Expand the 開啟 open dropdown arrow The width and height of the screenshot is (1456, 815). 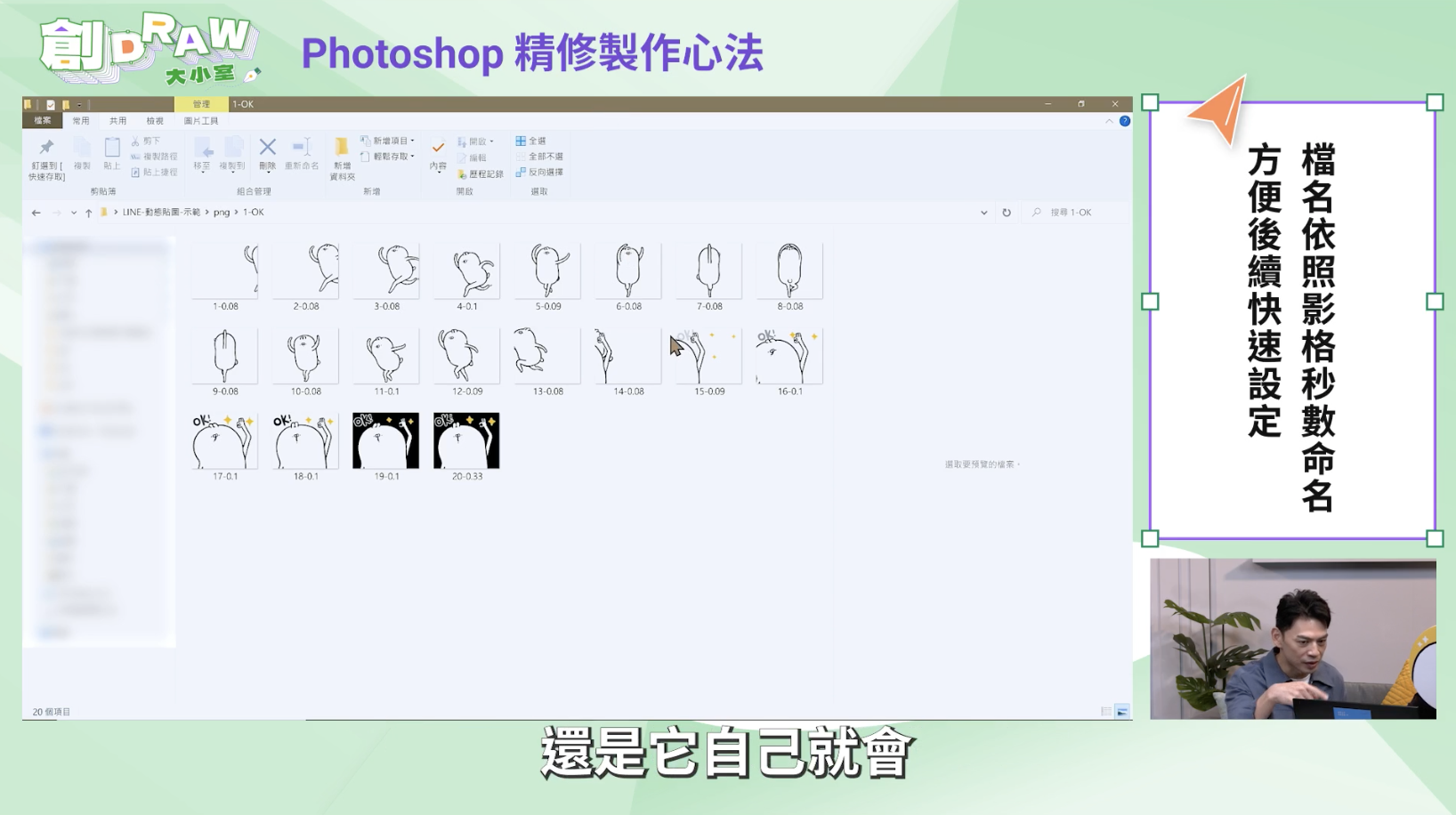click(491, 141)
